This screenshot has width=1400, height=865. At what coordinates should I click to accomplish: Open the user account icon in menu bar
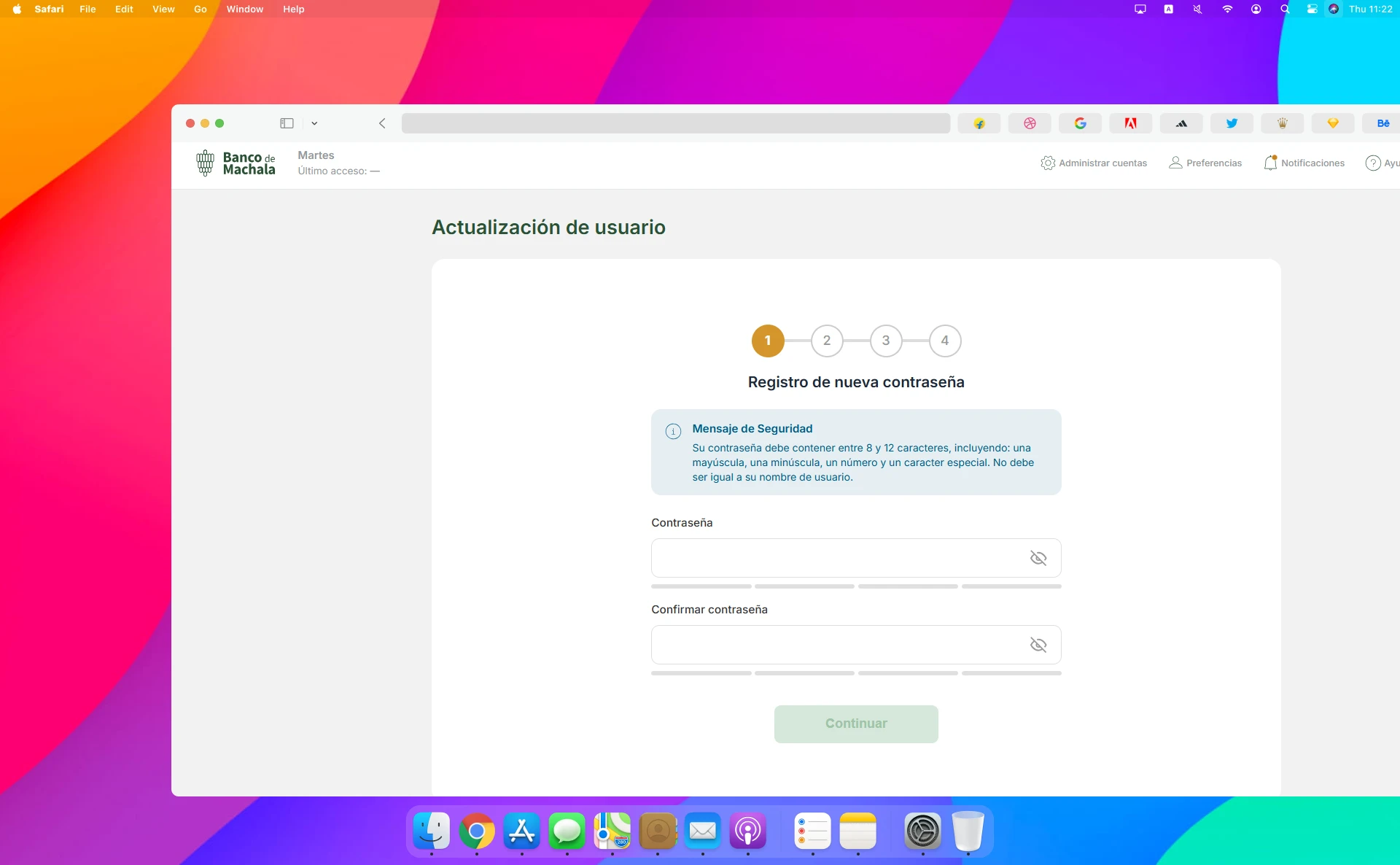click(1256, 9)
